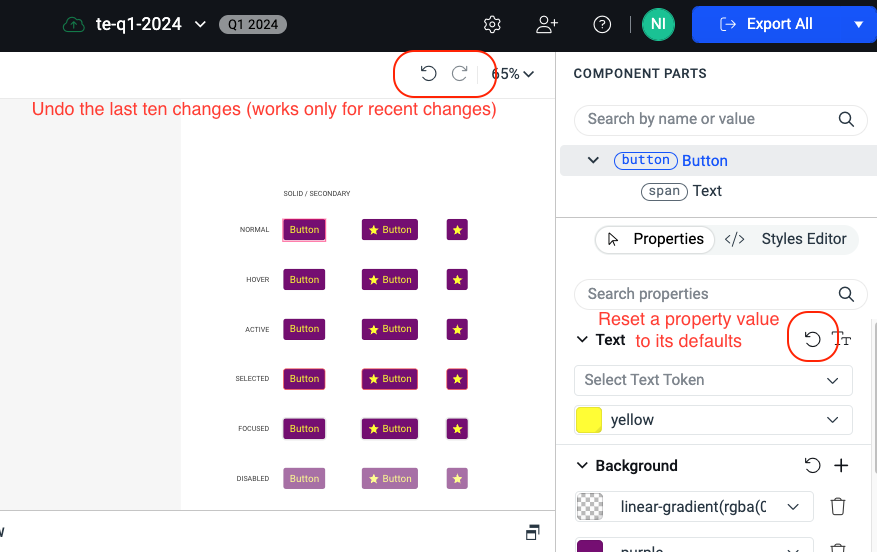Click the redo arrow in the canvas toolbar
The image size is (877, 552).
pos(460,73)
